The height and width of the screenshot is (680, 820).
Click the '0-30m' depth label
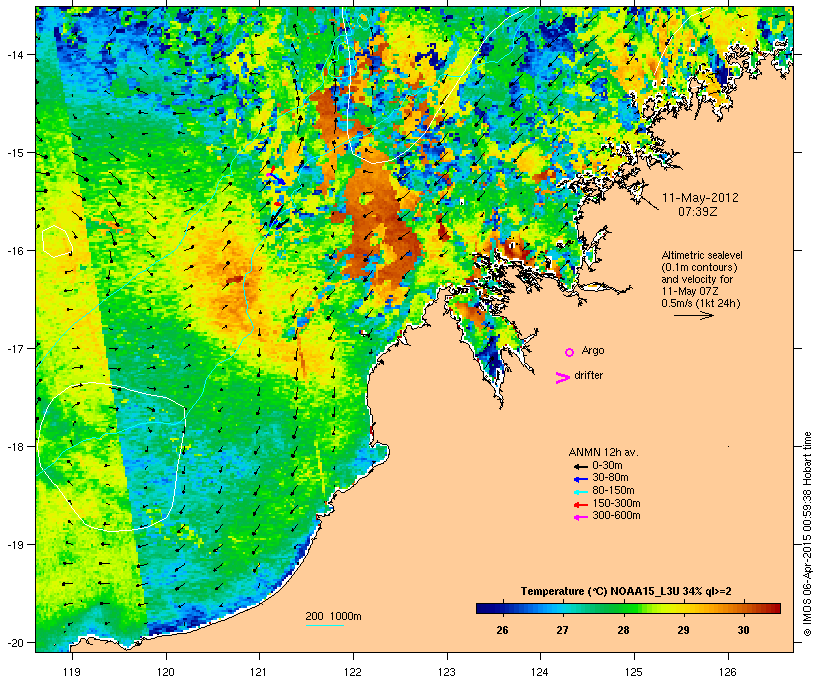(x=607, y=466)
